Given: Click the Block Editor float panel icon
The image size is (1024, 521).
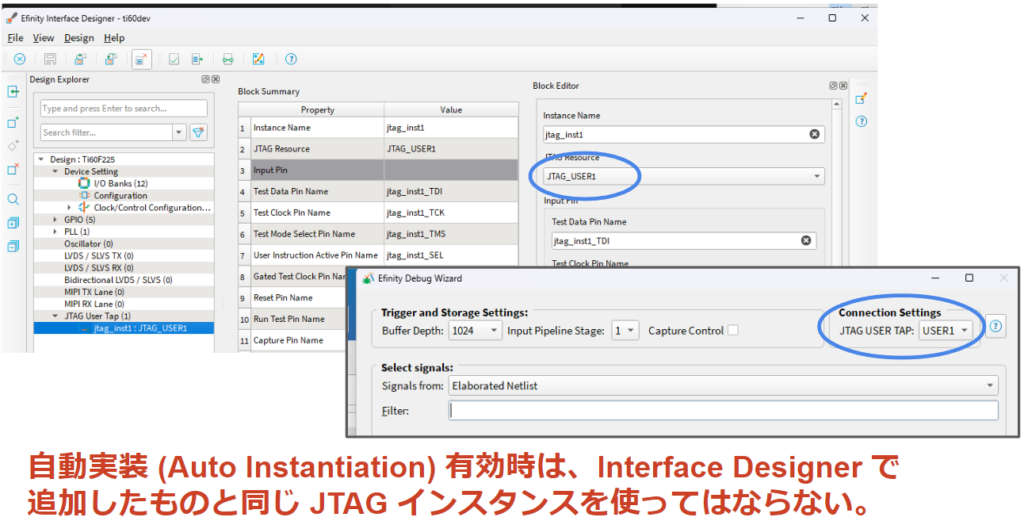Looking at the screenshot, I should [833, 86].
